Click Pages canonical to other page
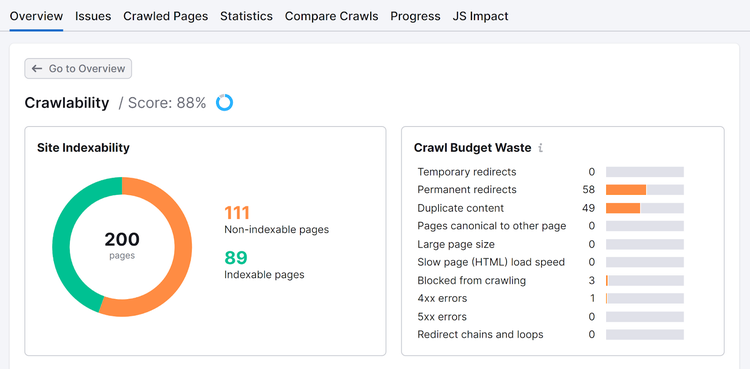Screen dimensions: 750x369 492,226
